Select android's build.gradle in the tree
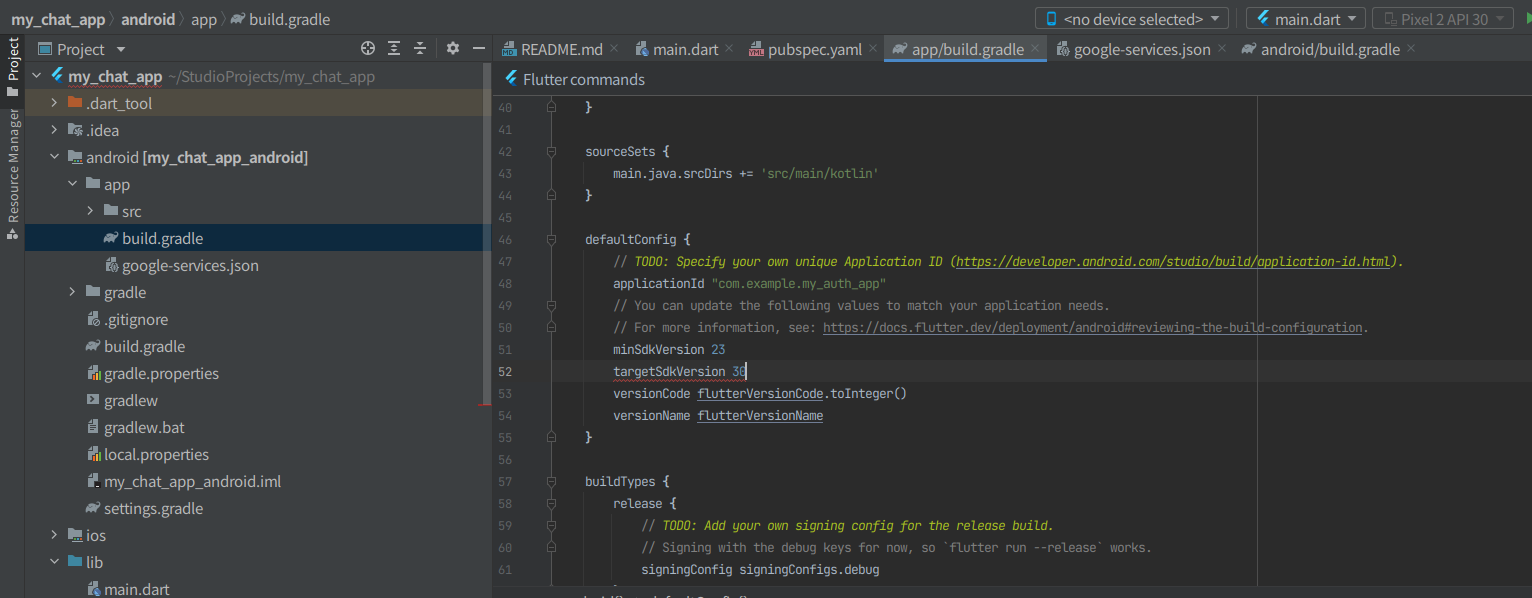The height and width of the screenshot is (598, 1532). [x=144, y=347]
